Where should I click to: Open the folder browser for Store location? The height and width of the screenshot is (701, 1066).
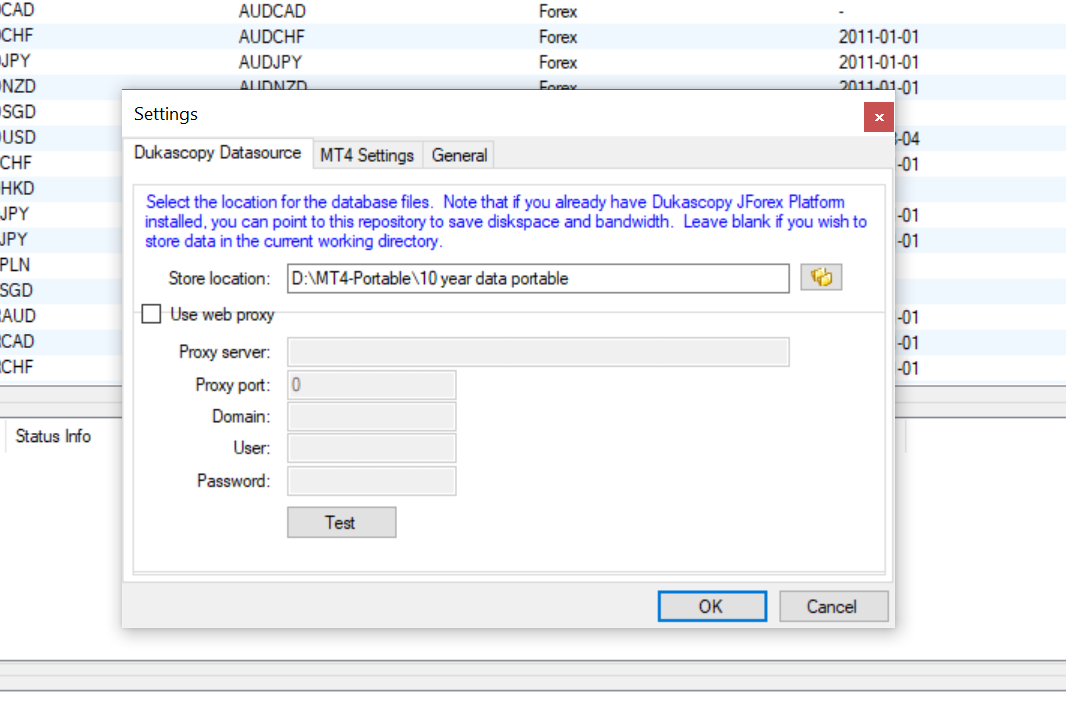pyautogui.click(x=821, y=277)
